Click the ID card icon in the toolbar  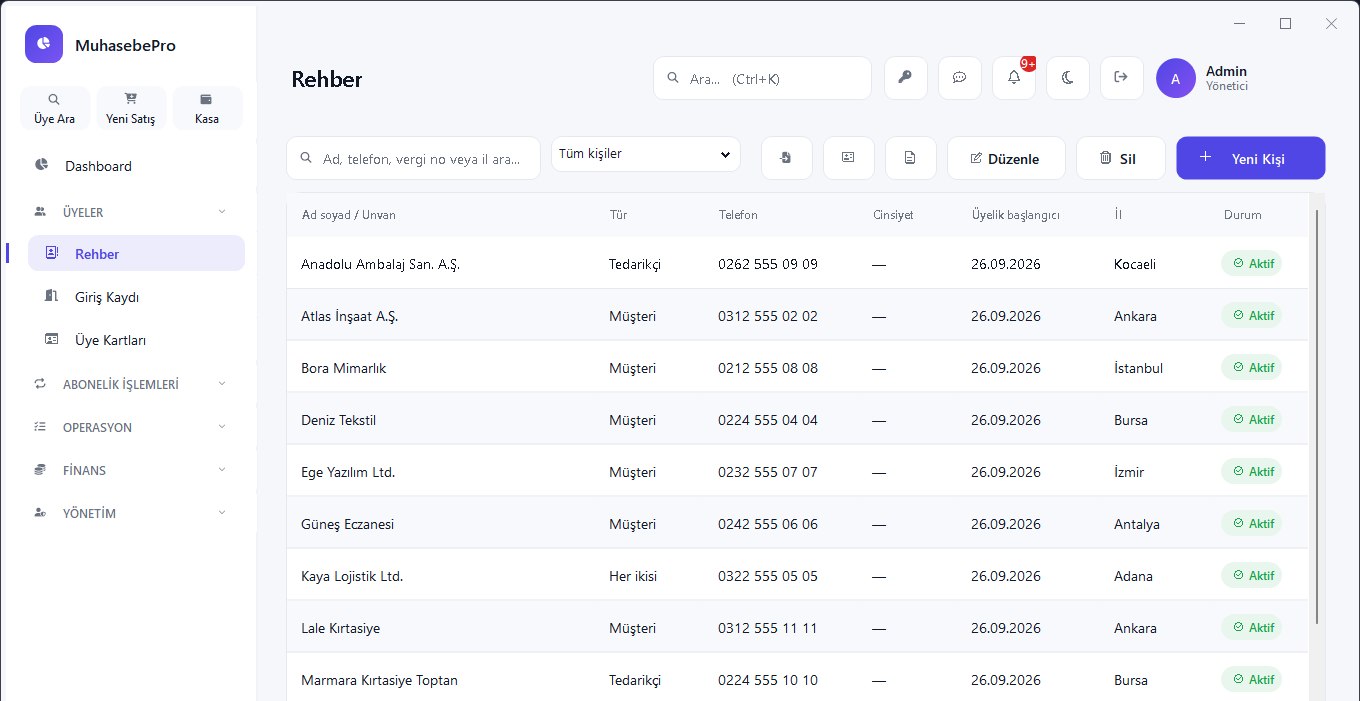[x=849, y=158]
